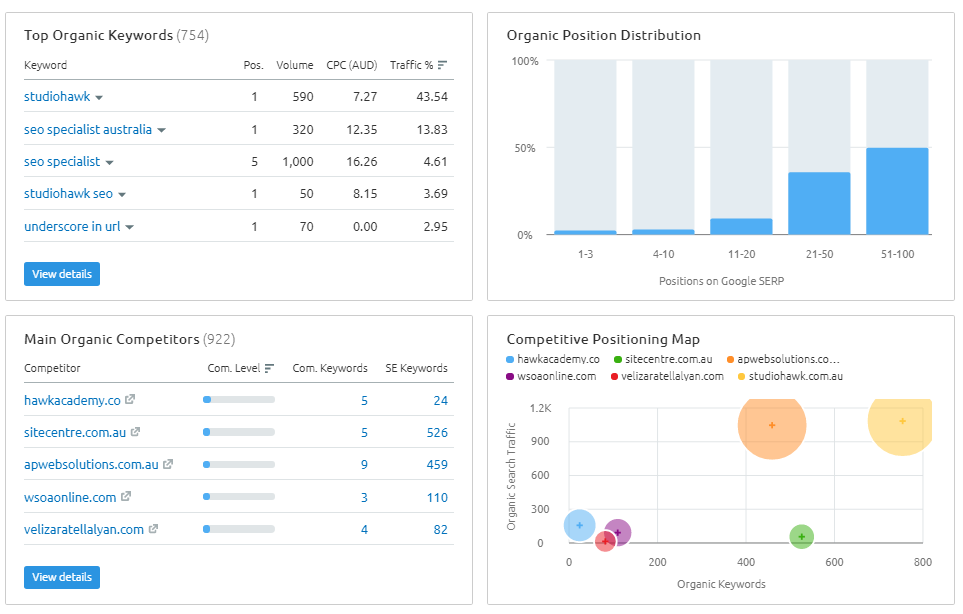The image size is (963, 614).
Task: Open the studiohawk seo keyword link
Action: pos(68,194)
